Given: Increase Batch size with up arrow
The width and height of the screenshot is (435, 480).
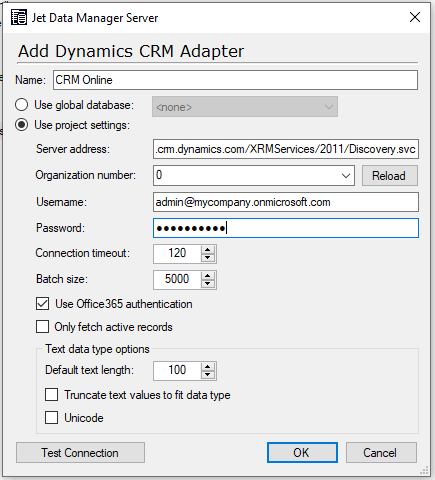Looking at the screenshot, I should [x=208, y=276].
